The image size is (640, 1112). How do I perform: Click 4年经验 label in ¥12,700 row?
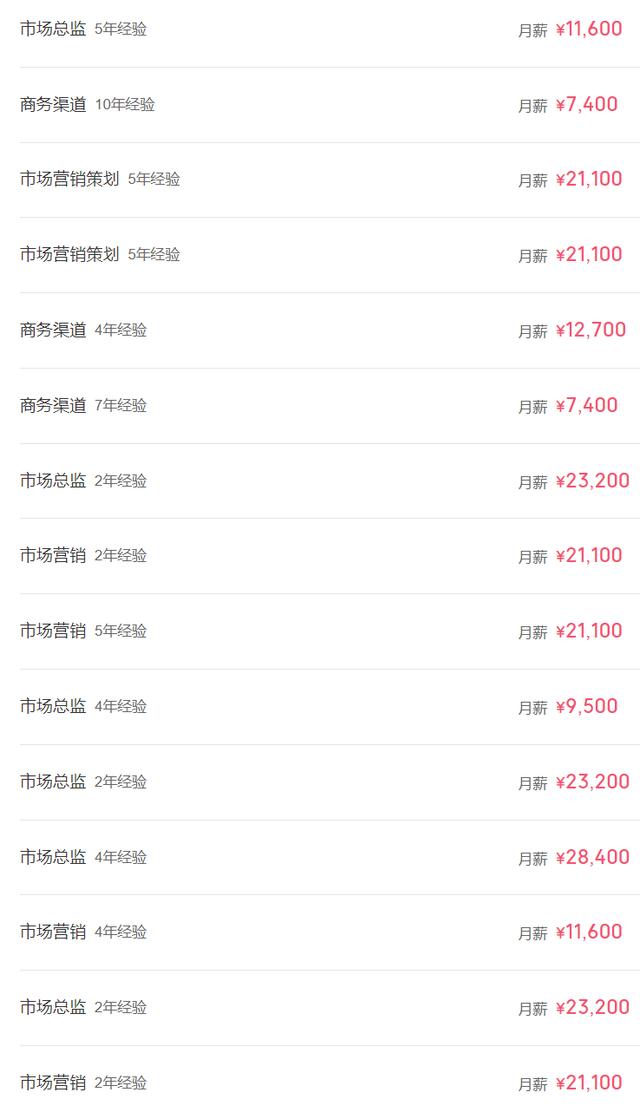[x=121, y=330]
